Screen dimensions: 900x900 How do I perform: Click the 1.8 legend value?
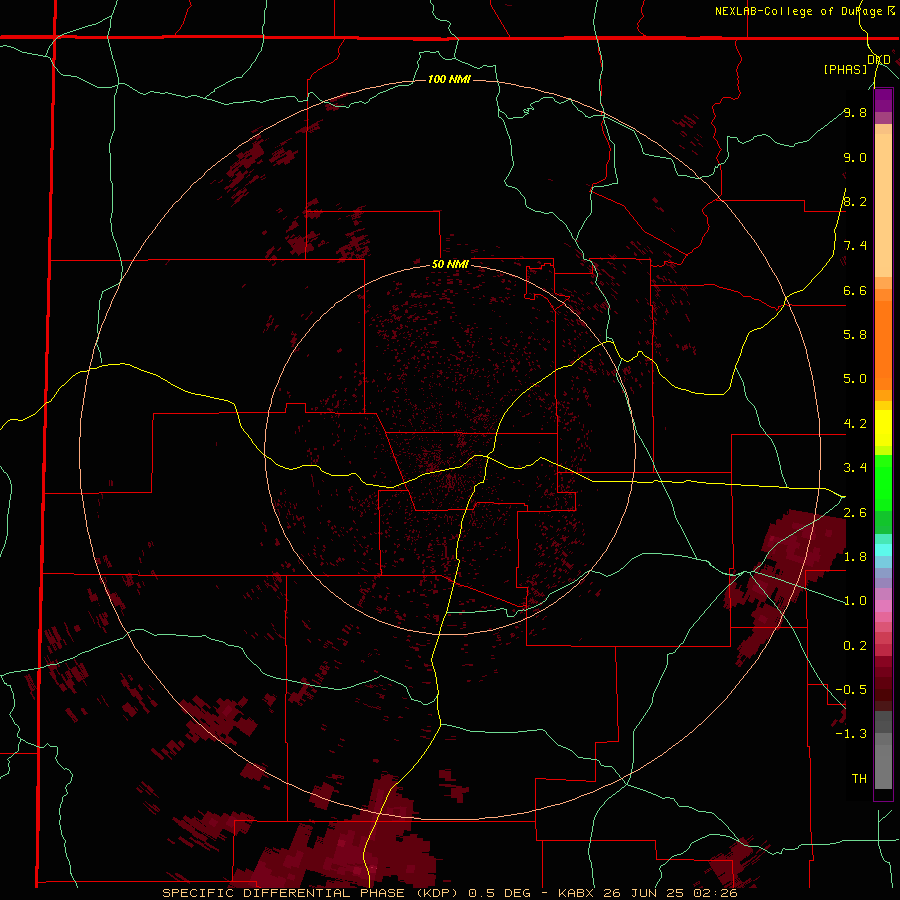855,557
